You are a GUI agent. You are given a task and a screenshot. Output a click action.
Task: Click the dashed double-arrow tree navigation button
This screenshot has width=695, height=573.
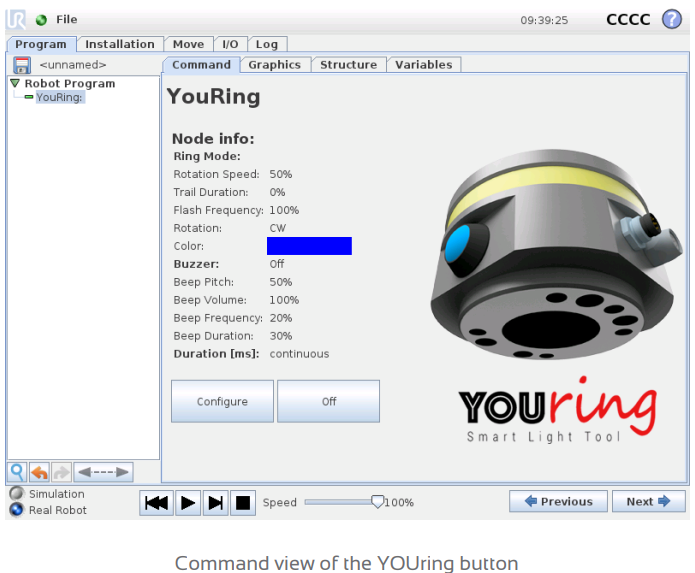coord(103,472)
